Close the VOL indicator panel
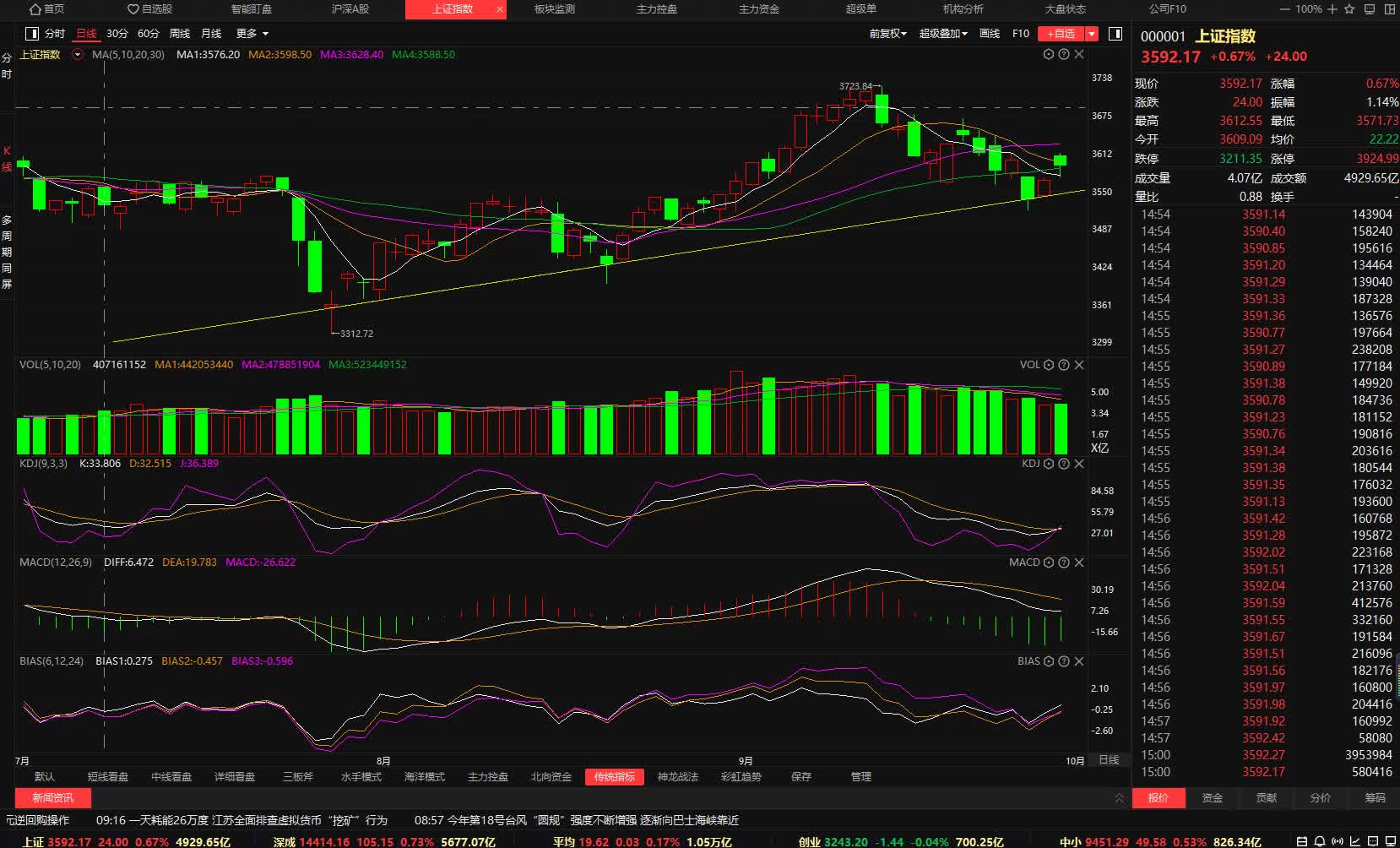The height and width of the screenshot is (848, 1400). [1079, 365]
